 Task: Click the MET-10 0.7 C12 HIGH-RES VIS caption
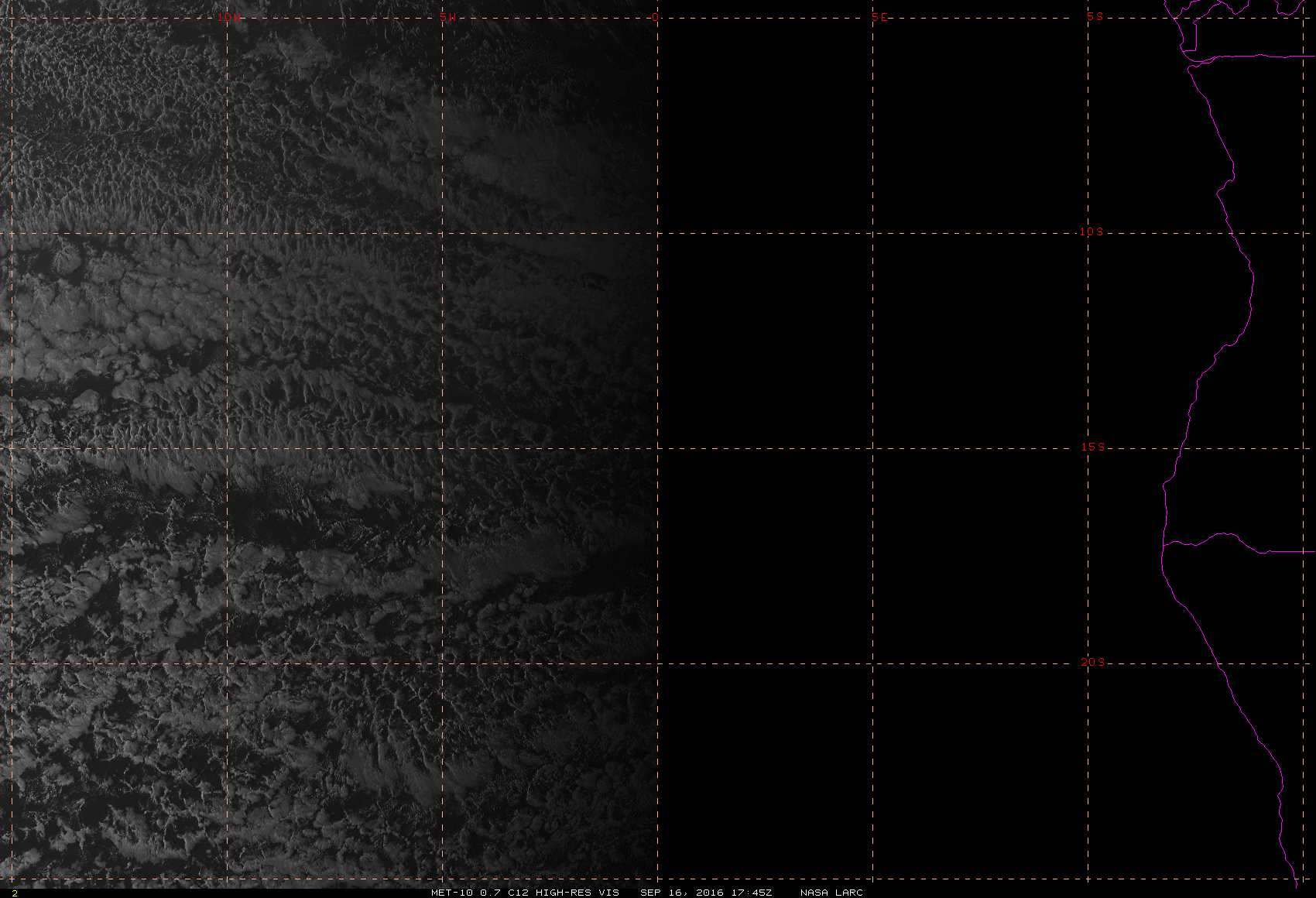tap(525, 893)
